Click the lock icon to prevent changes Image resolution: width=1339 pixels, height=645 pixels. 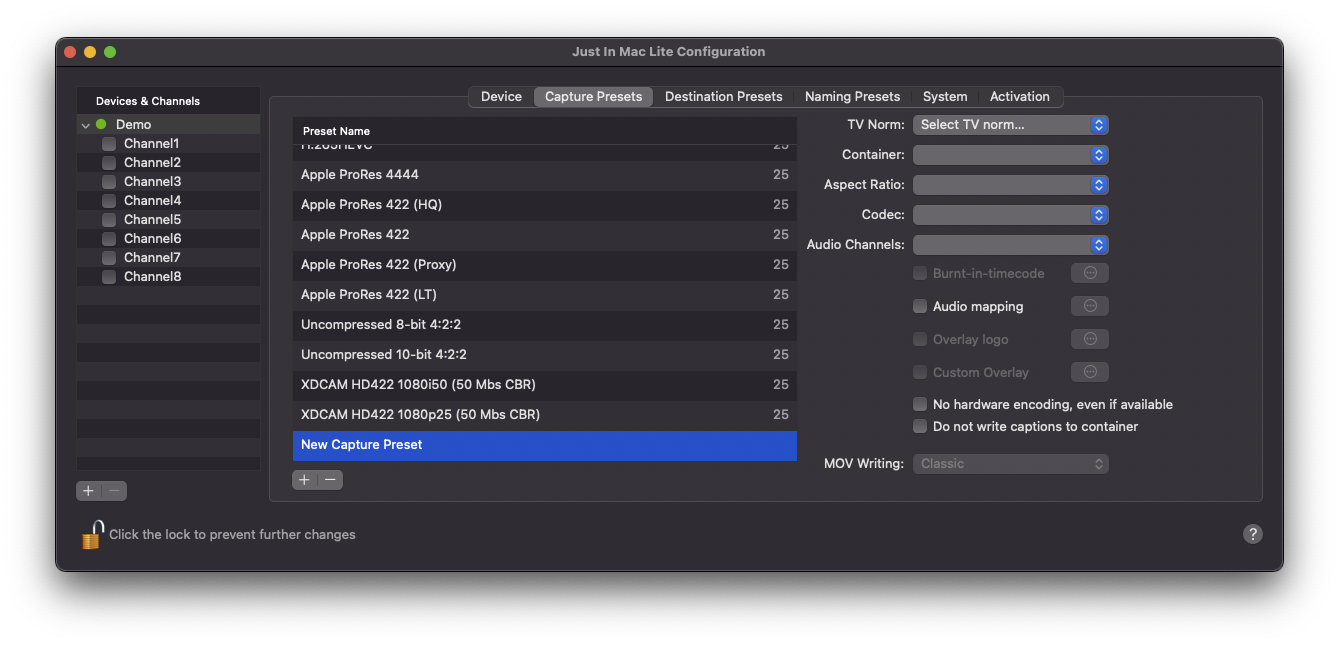click(92, 535)
